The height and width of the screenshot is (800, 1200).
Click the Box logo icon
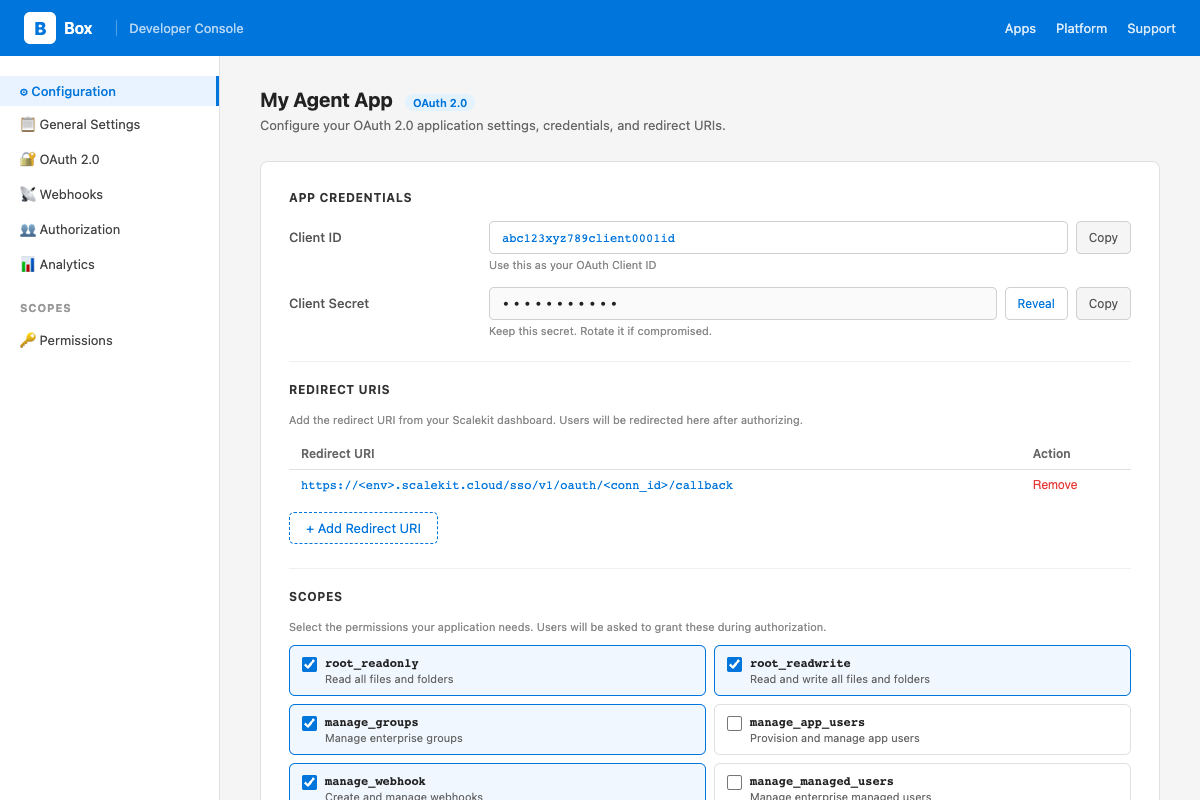pyautogui.click(x=40, y=28)
